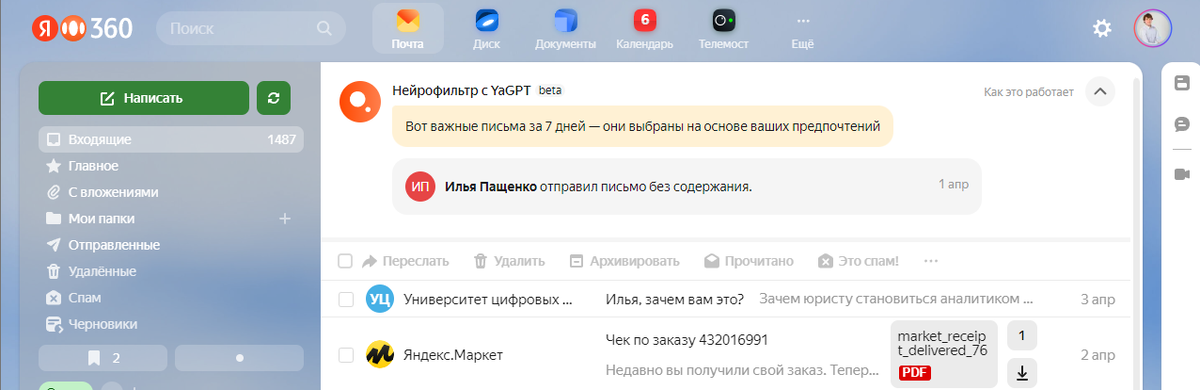This screenshot has width=1200, height=390.
Task: Toggle the select-all messages checkbox
Action: [345, 261]
